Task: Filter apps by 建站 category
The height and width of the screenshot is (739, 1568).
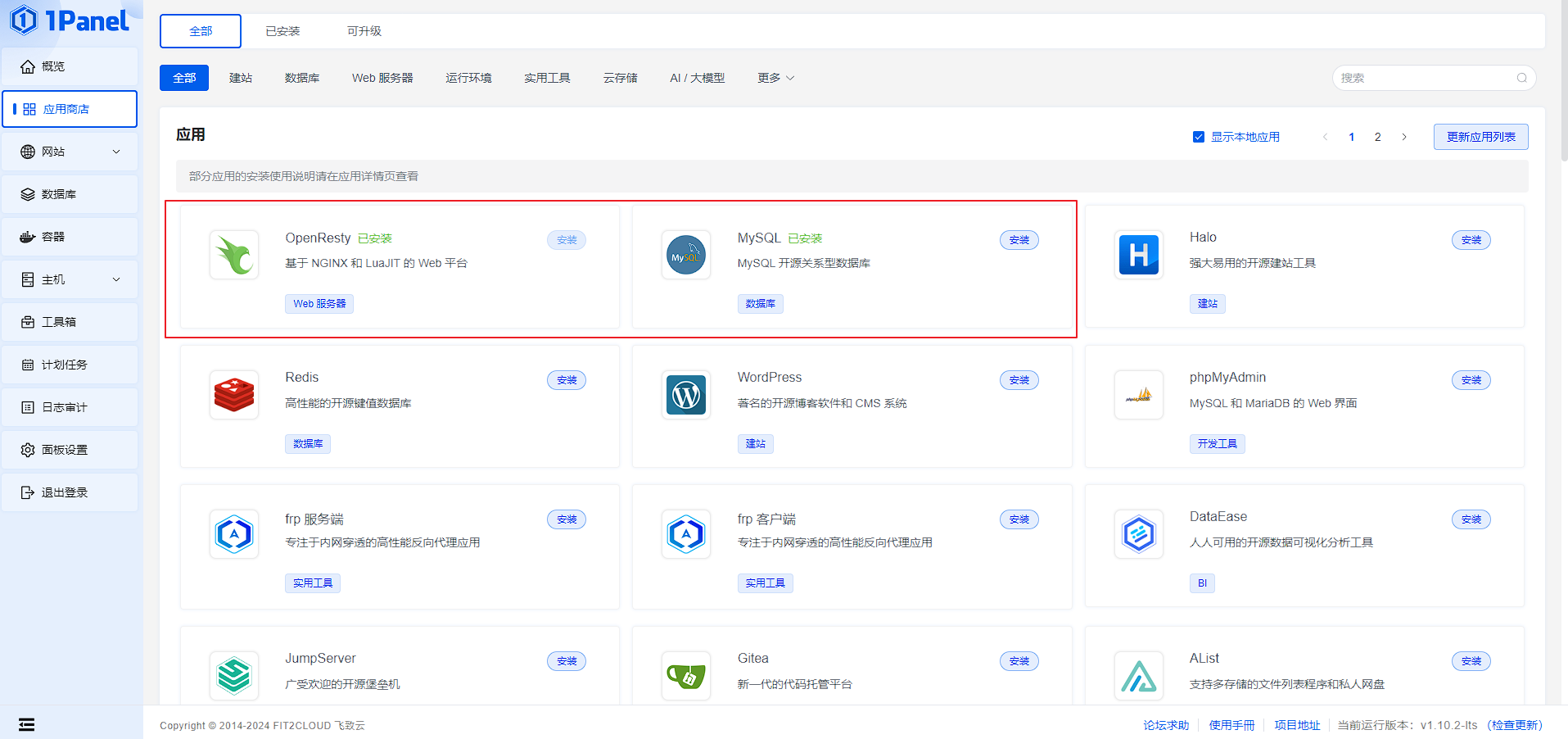Action: point(241,78)
